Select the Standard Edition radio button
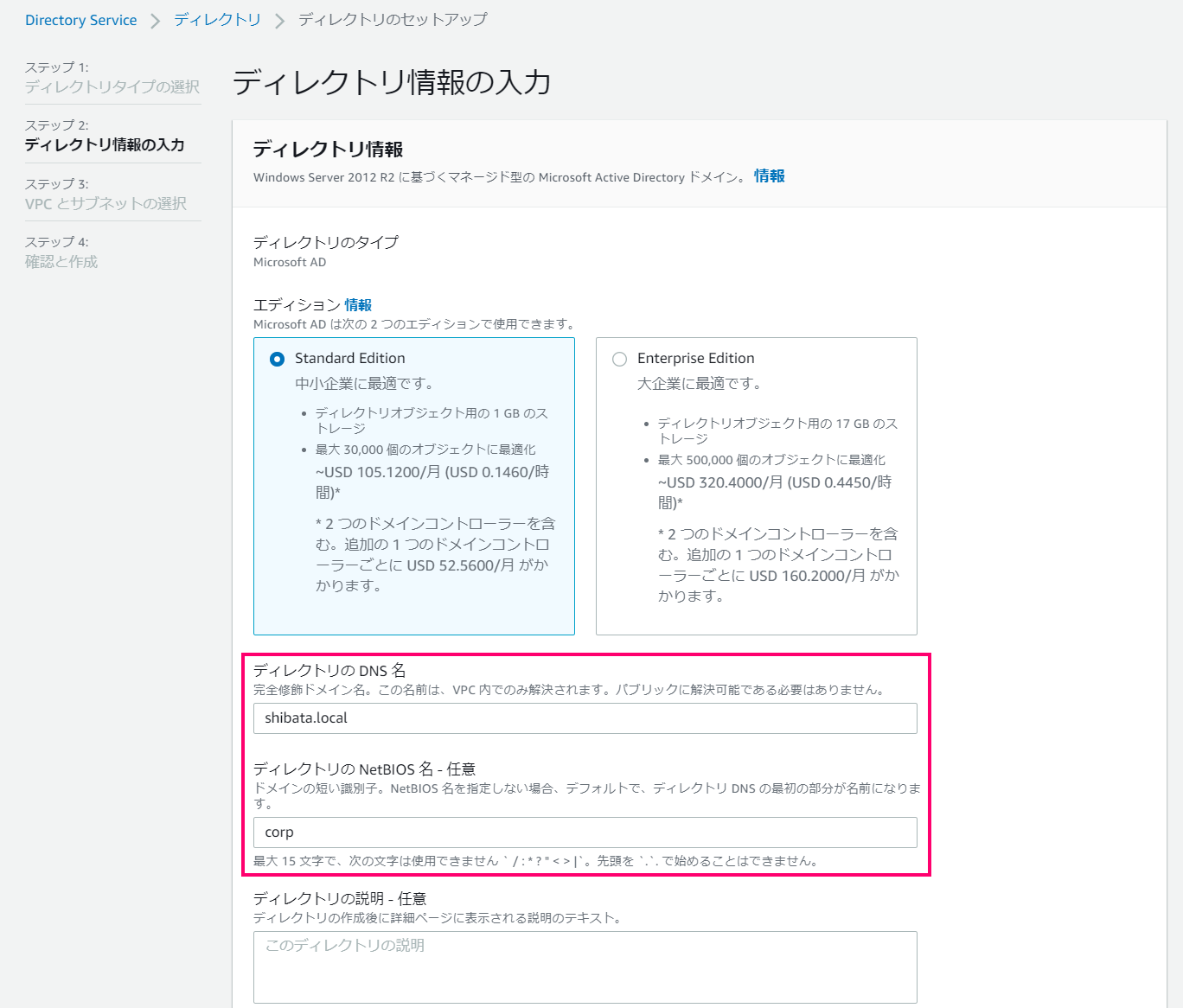 click(x=278, y=359)
